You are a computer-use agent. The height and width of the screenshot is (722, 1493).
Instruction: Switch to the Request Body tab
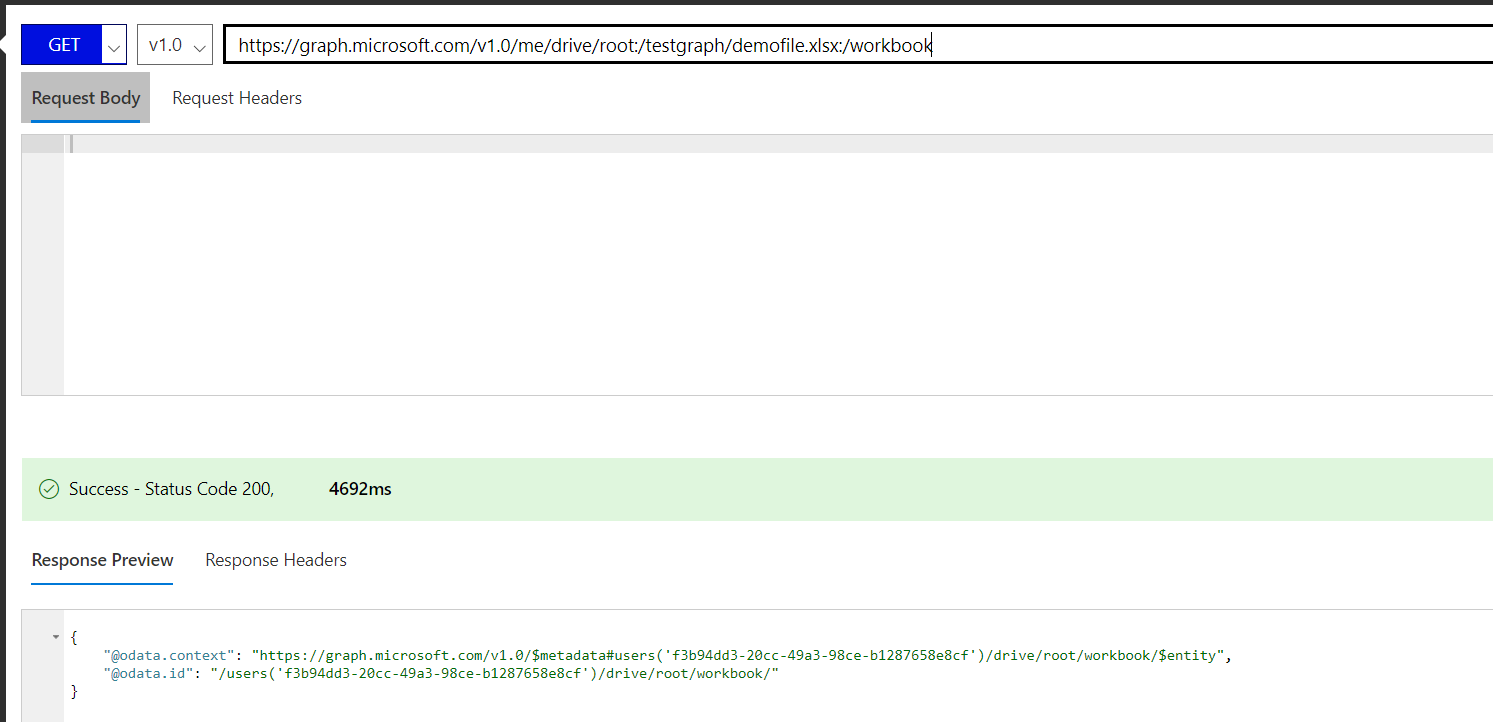[86, 98]
